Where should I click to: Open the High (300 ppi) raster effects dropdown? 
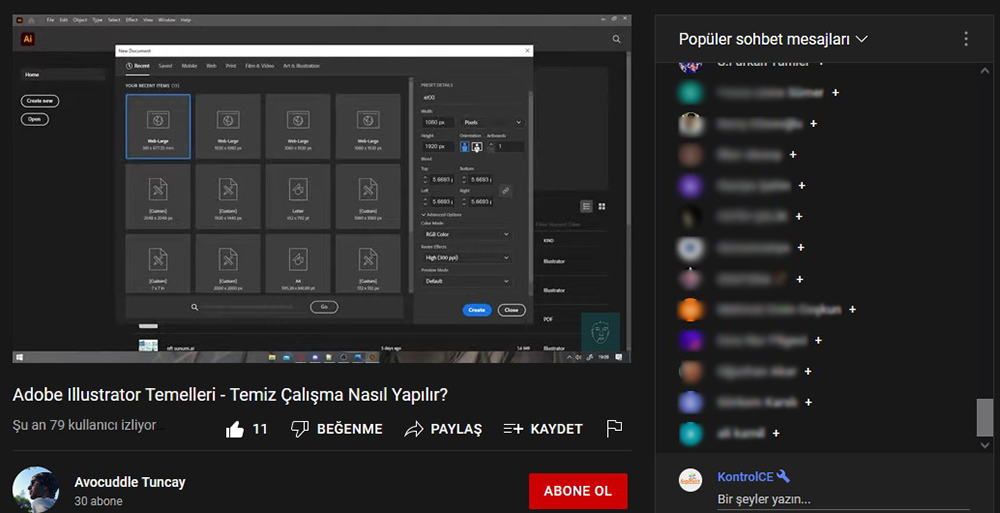click(467, 258)
